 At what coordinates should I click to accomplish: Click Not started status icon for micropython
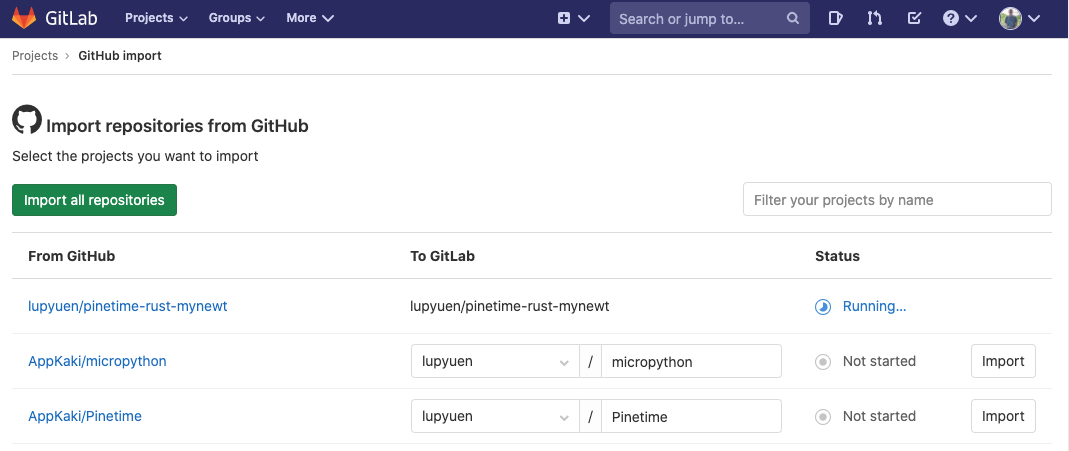pos(823,362)
